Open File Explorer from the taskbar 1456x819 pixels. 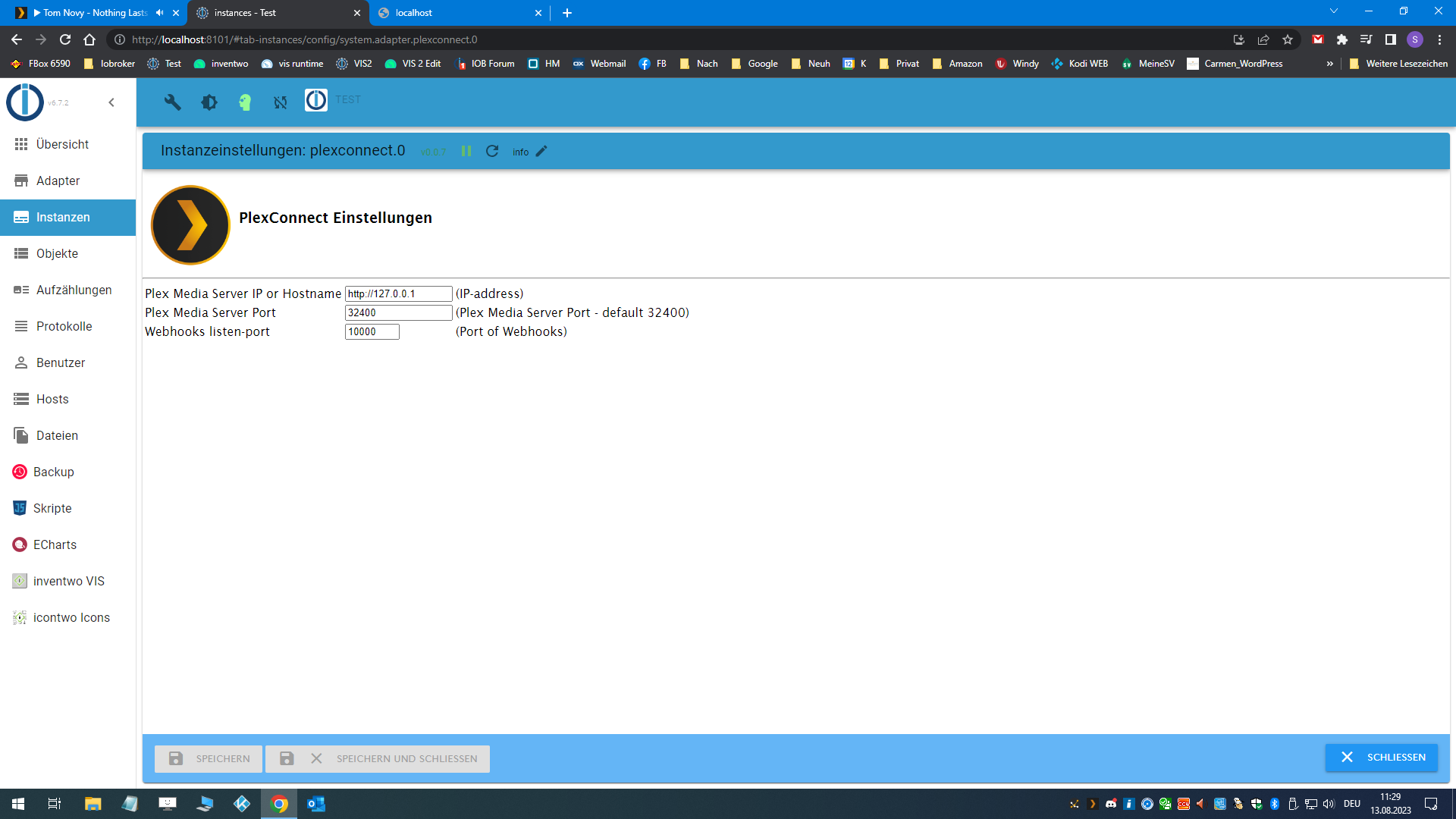93,804
